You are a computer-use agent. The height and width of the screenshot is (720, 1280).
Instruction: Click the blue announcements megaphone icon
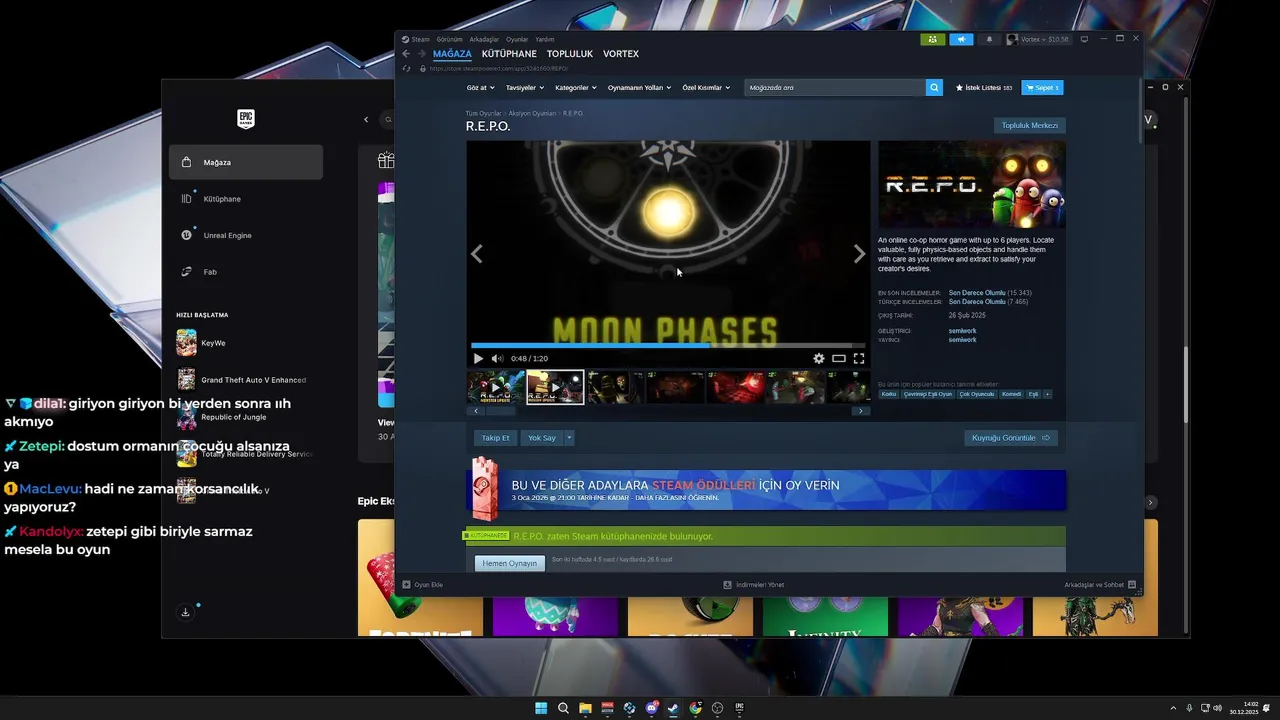pyautogui.click(x=961, y=39)
